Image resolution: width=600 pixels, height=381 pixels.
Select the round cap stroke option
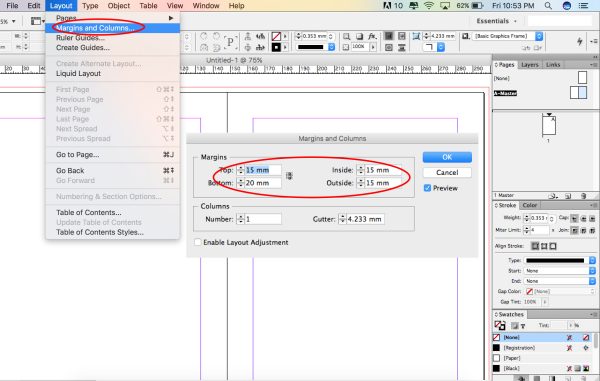583,218
